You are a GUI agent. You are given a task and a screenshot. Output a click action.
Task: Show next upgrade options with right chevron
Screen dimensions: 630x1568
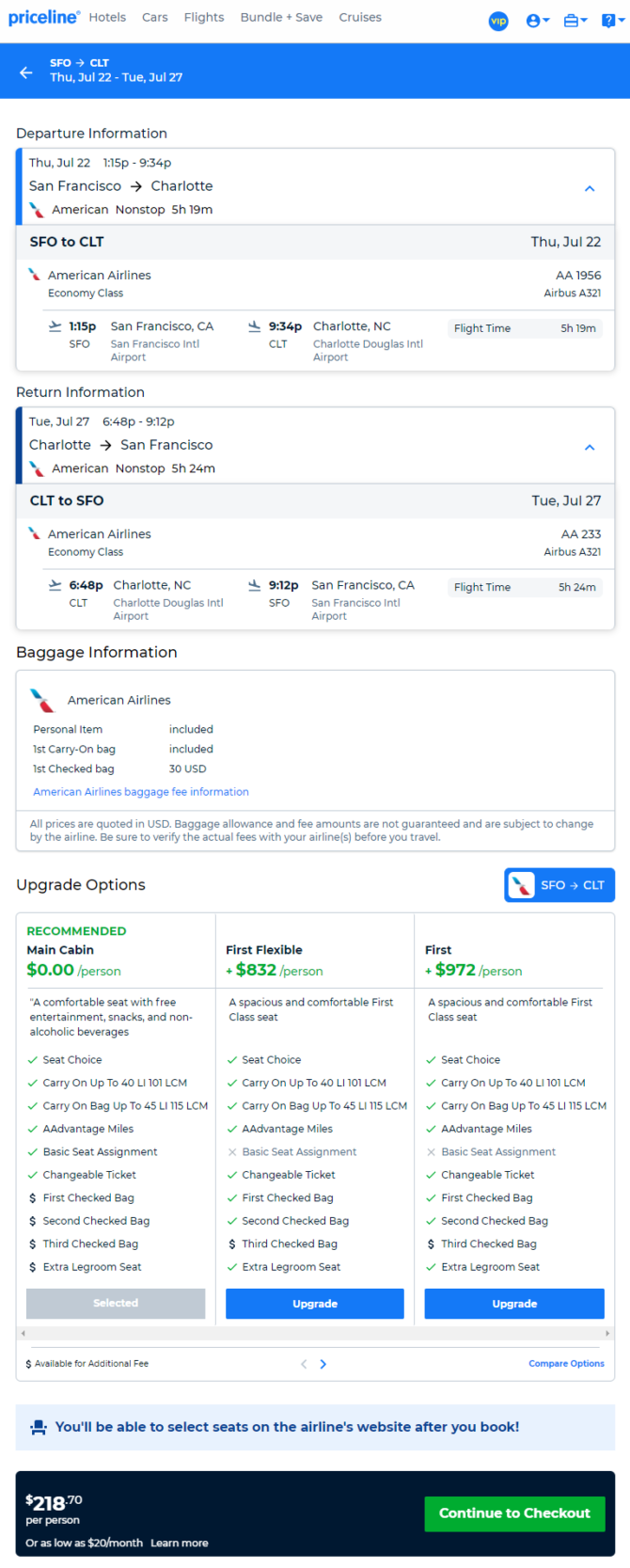point(323,1364)
